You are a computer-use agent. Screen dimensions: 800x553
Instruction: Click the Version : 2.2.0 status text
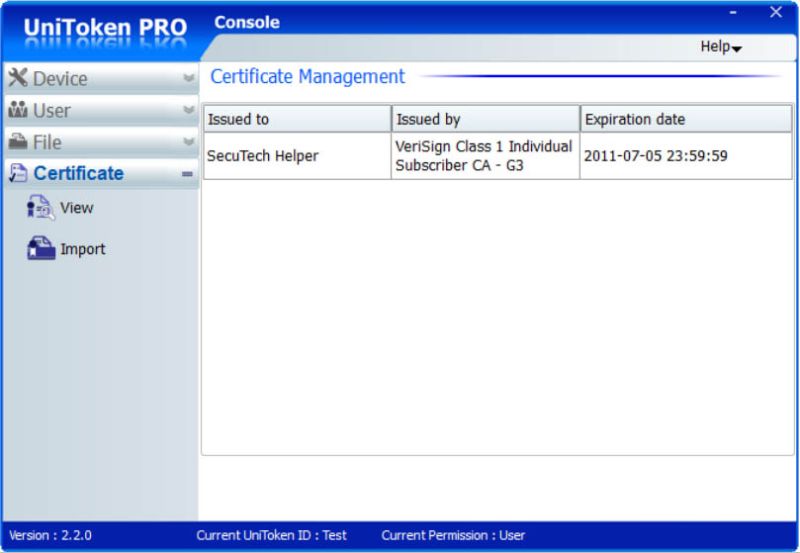(x=50, y=535)
